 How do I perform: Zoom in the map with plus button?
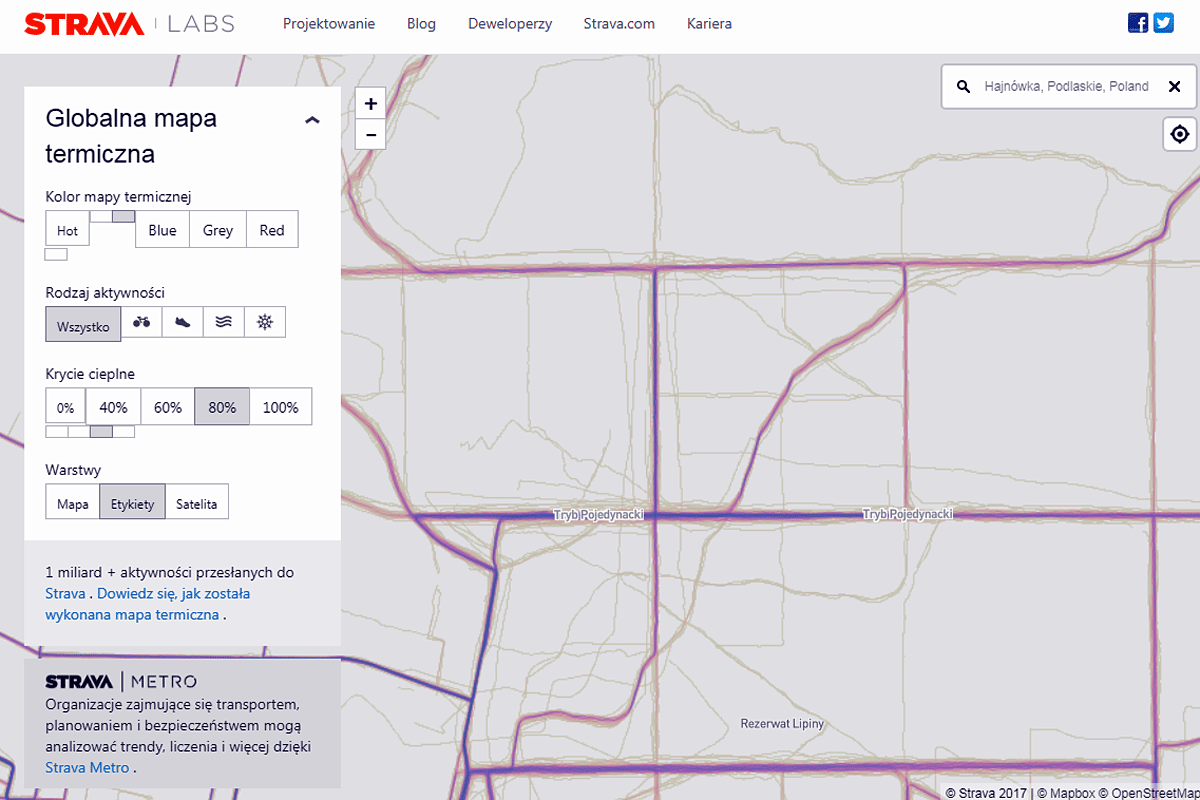click(x=370, y=103)
